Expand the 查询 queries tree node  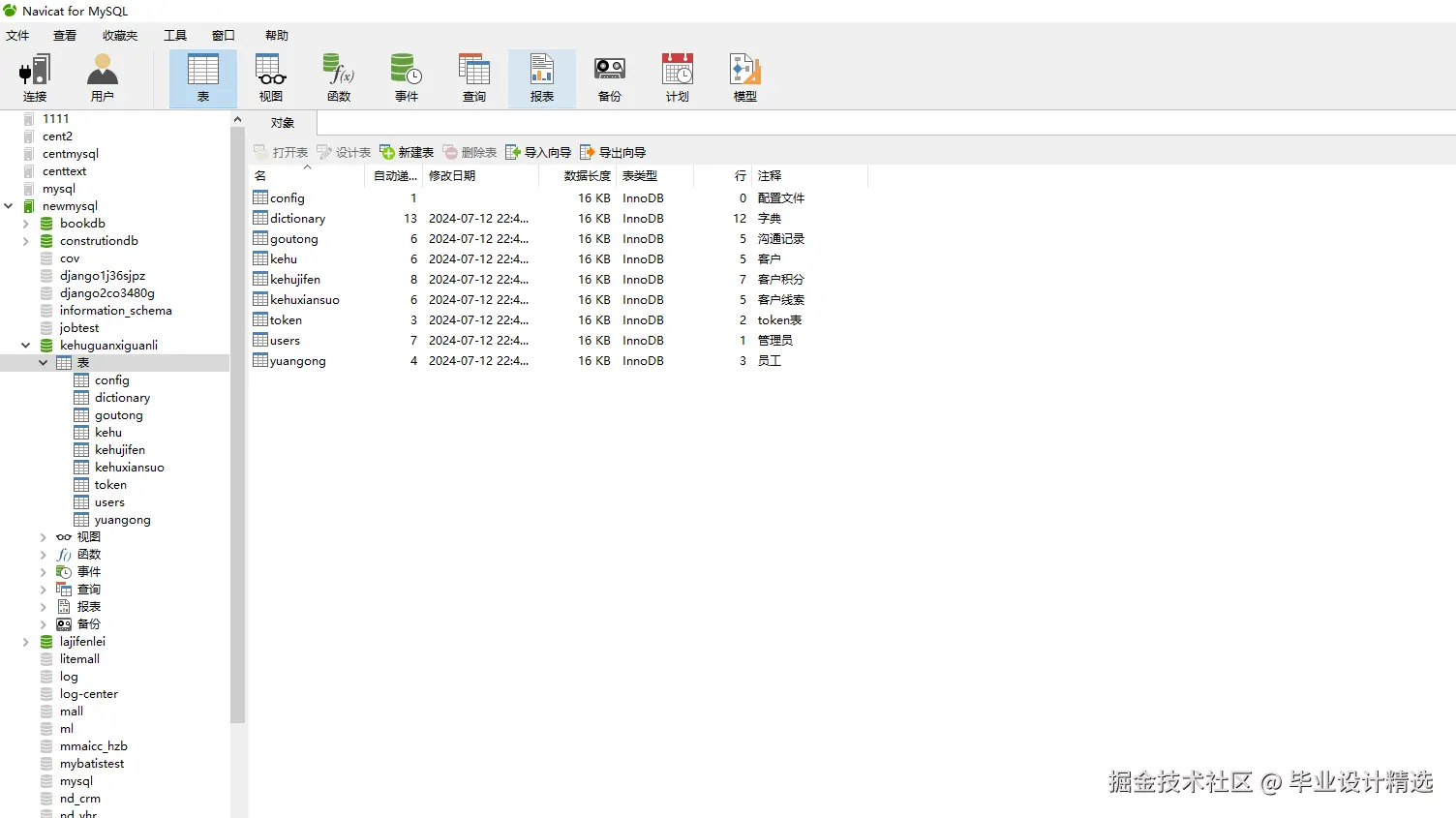pos(44,590)
